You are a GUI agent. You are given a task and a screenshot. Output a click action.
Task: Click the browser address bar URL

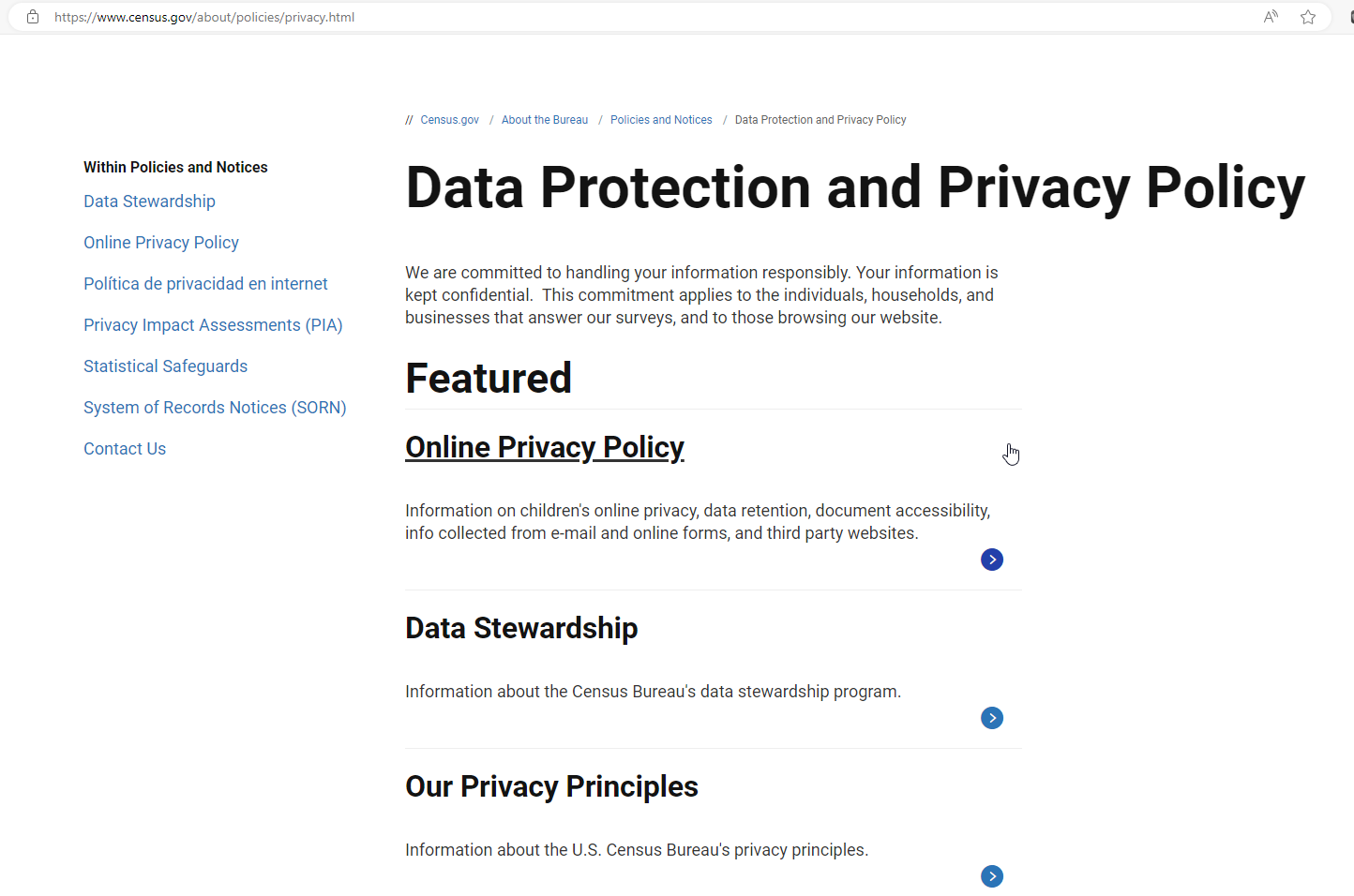tap(204, 17)
